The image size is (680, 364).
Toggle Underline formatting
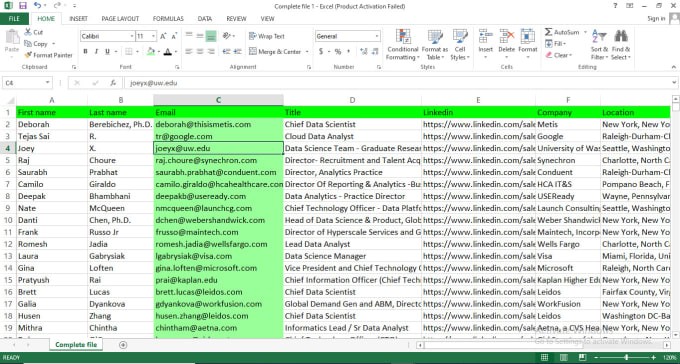pyautogui.click(x=107, y=52)
